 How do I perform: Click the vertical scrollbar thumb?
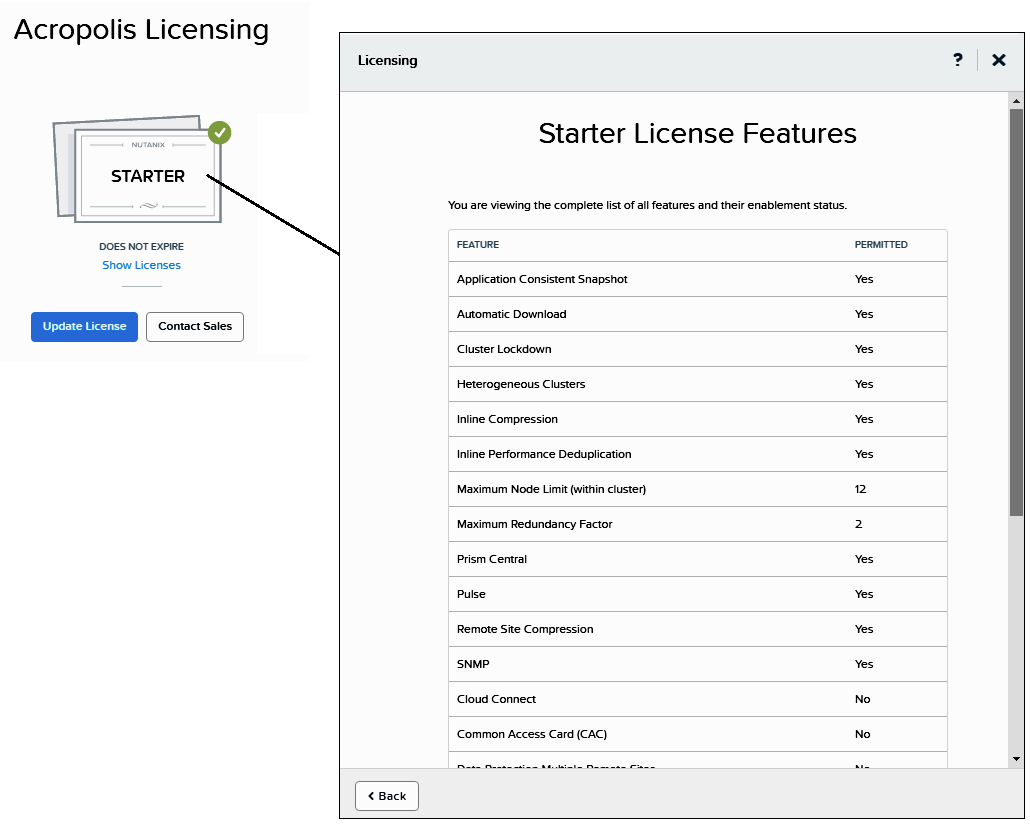point(1016,312)
